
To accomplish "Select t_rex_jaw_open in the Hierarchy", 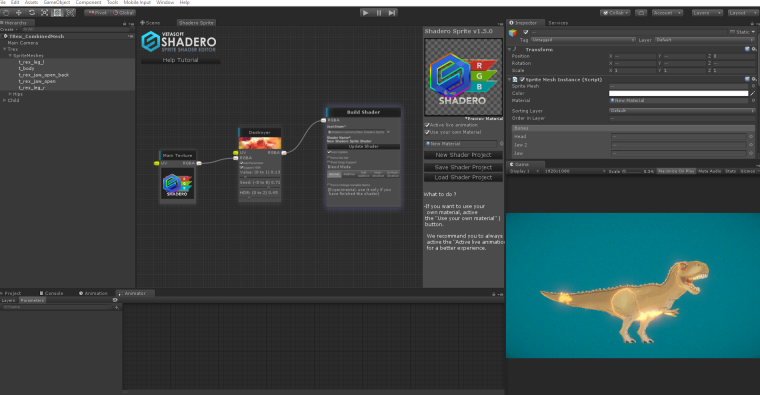I will tap(37, 81).
